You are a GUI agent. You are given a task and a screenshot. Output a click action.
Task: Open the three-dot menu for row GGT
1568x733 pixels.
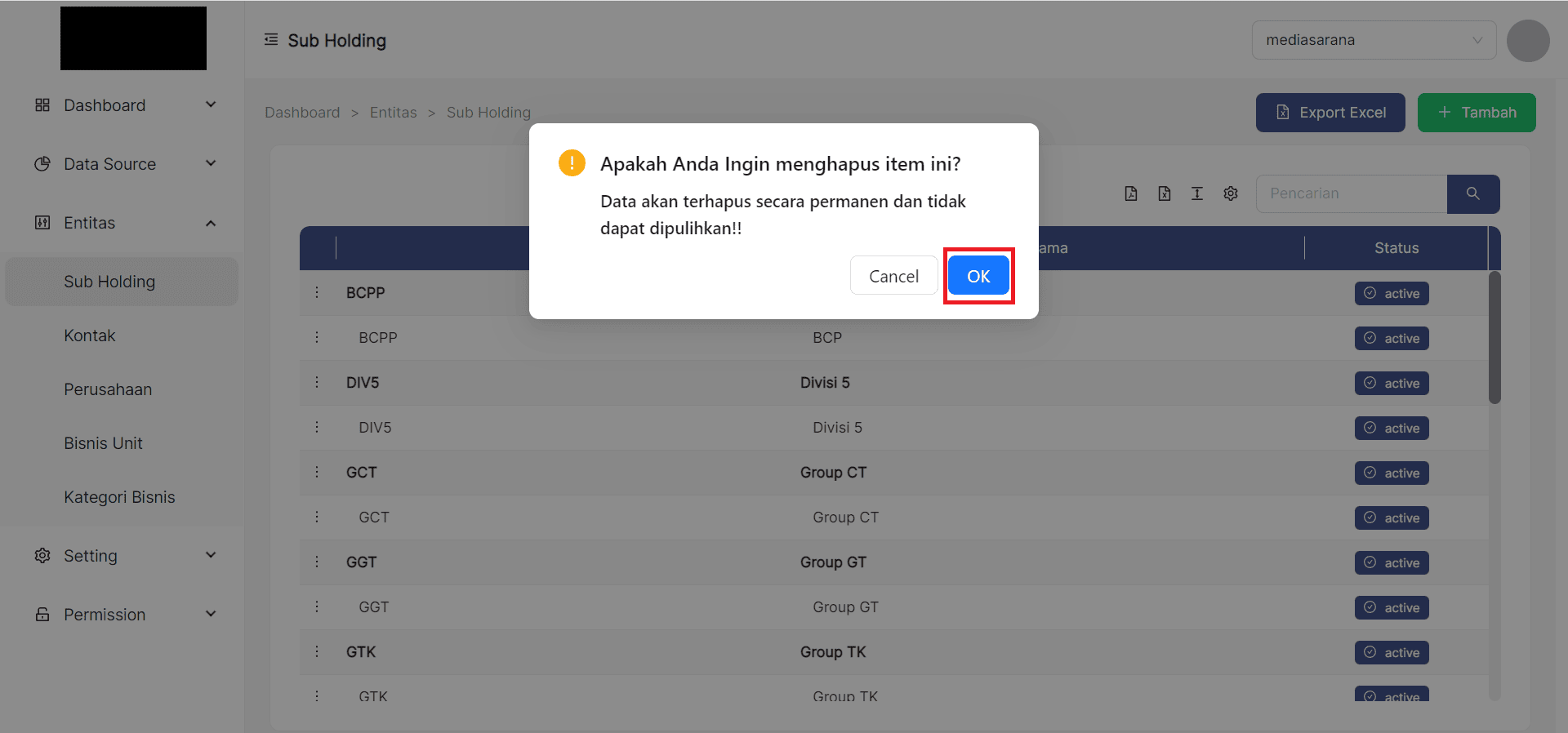317,562
